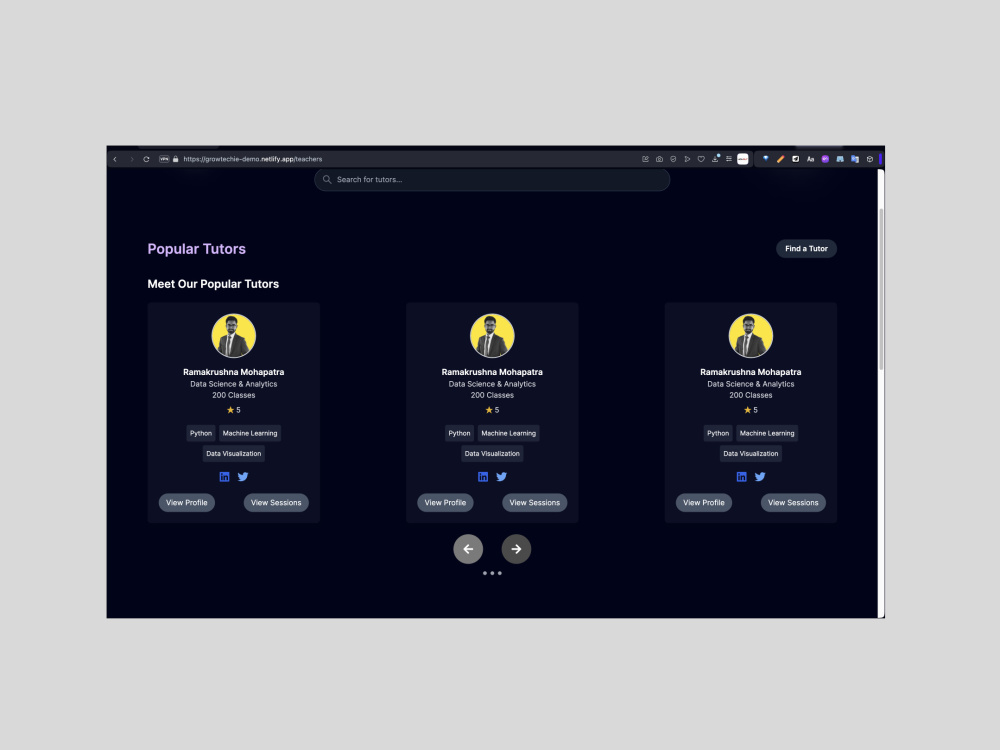Open LinkedIn icon on the last tutor card
This screenshot has height=750, width=1000.
coord(741,477)
